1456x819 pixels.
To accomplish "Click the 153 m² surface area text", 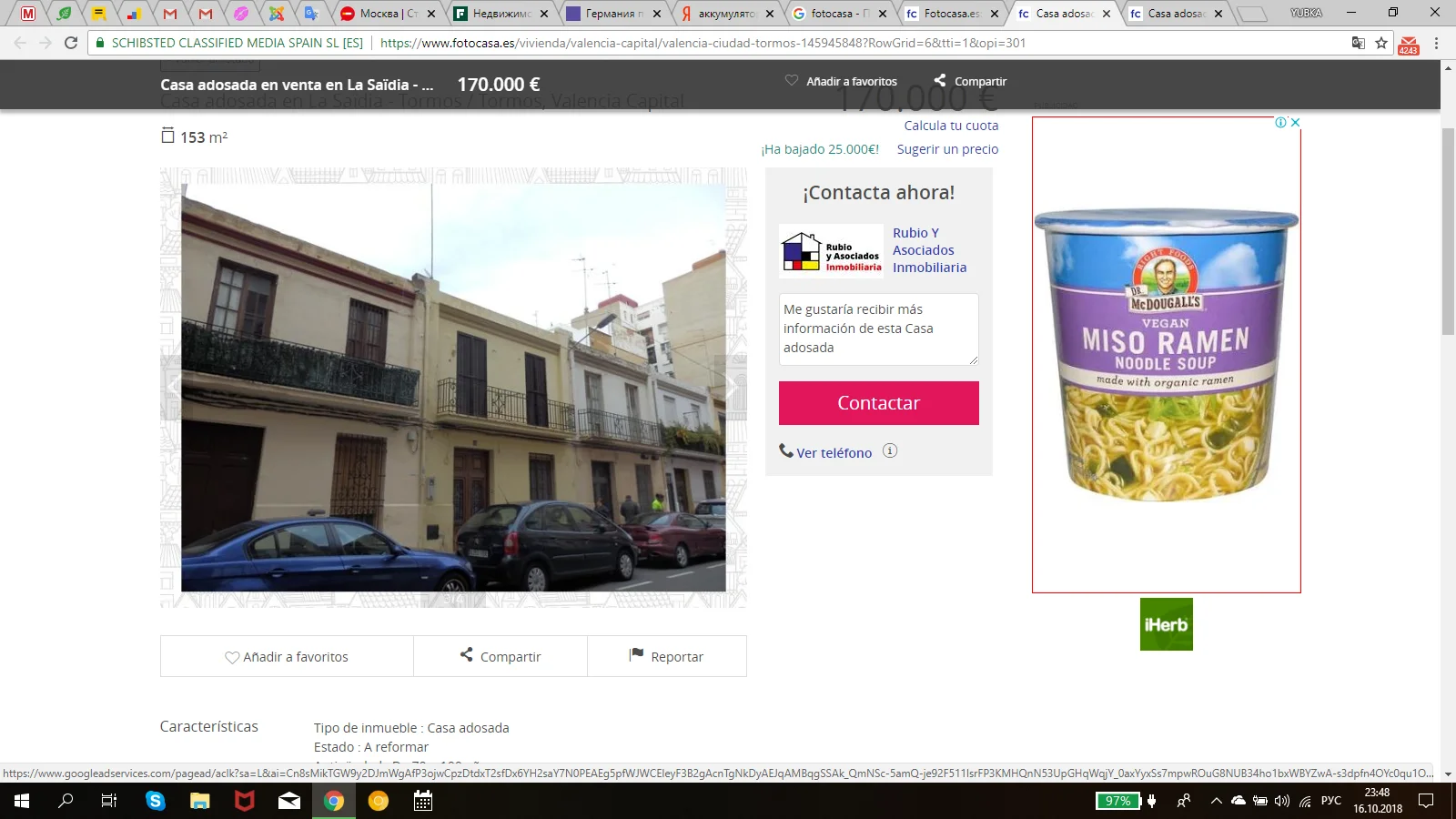I will (x=204, y=137).
